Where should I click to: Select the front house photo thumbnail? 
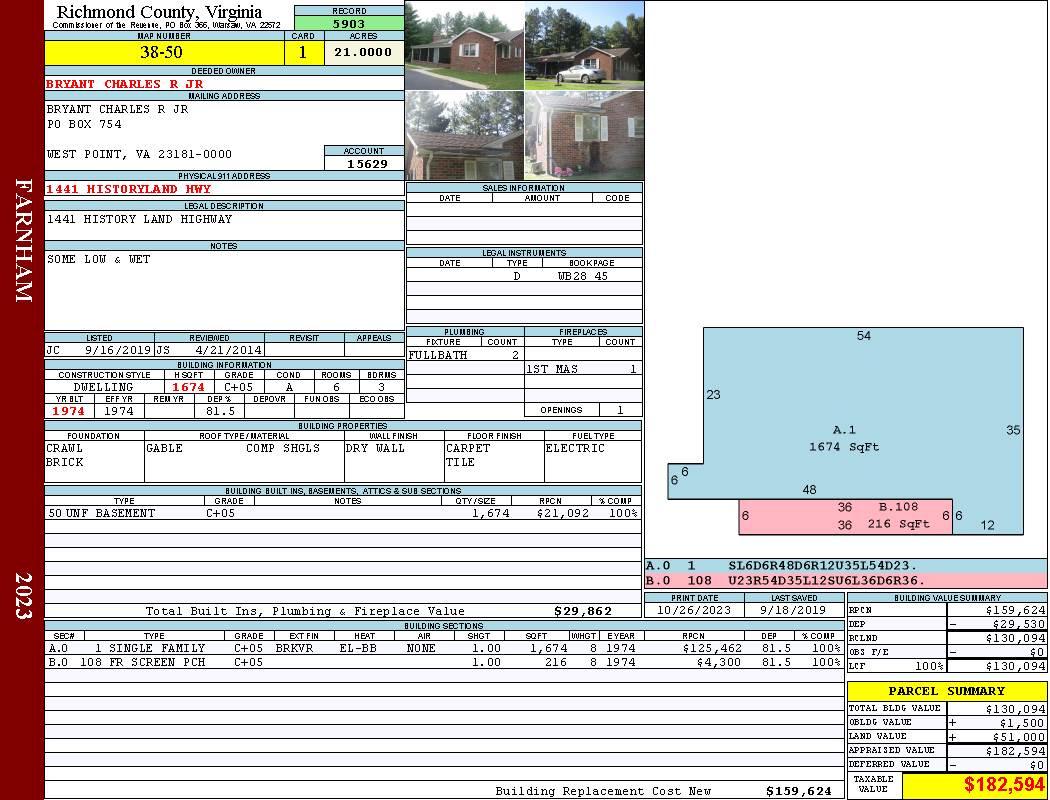pyautogui.click(x=465, y=46)
